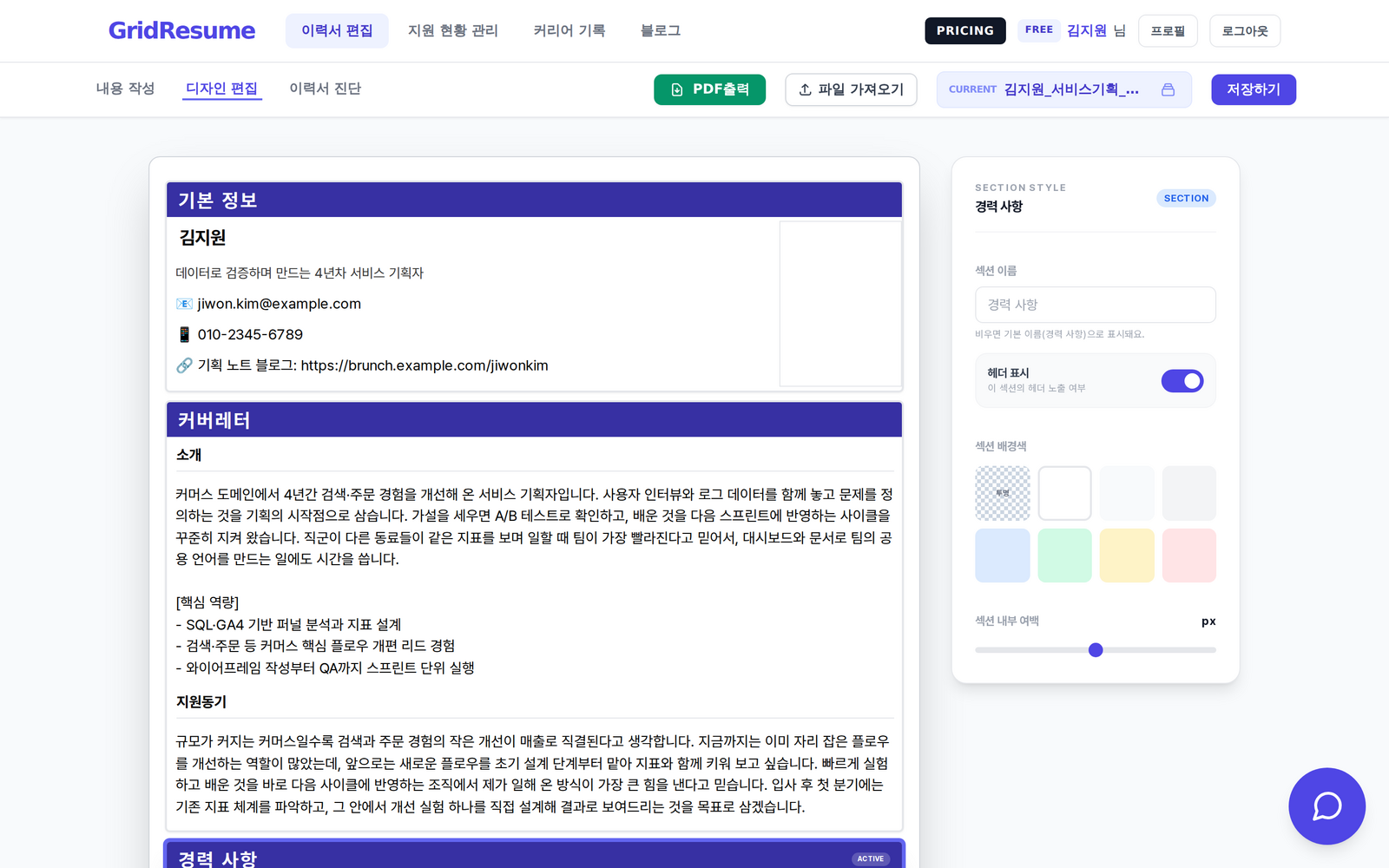The height and width of the screenshot is (868, 1389).
Task: Click the [핵심 역량] text line
Action: tap(207, 602)
